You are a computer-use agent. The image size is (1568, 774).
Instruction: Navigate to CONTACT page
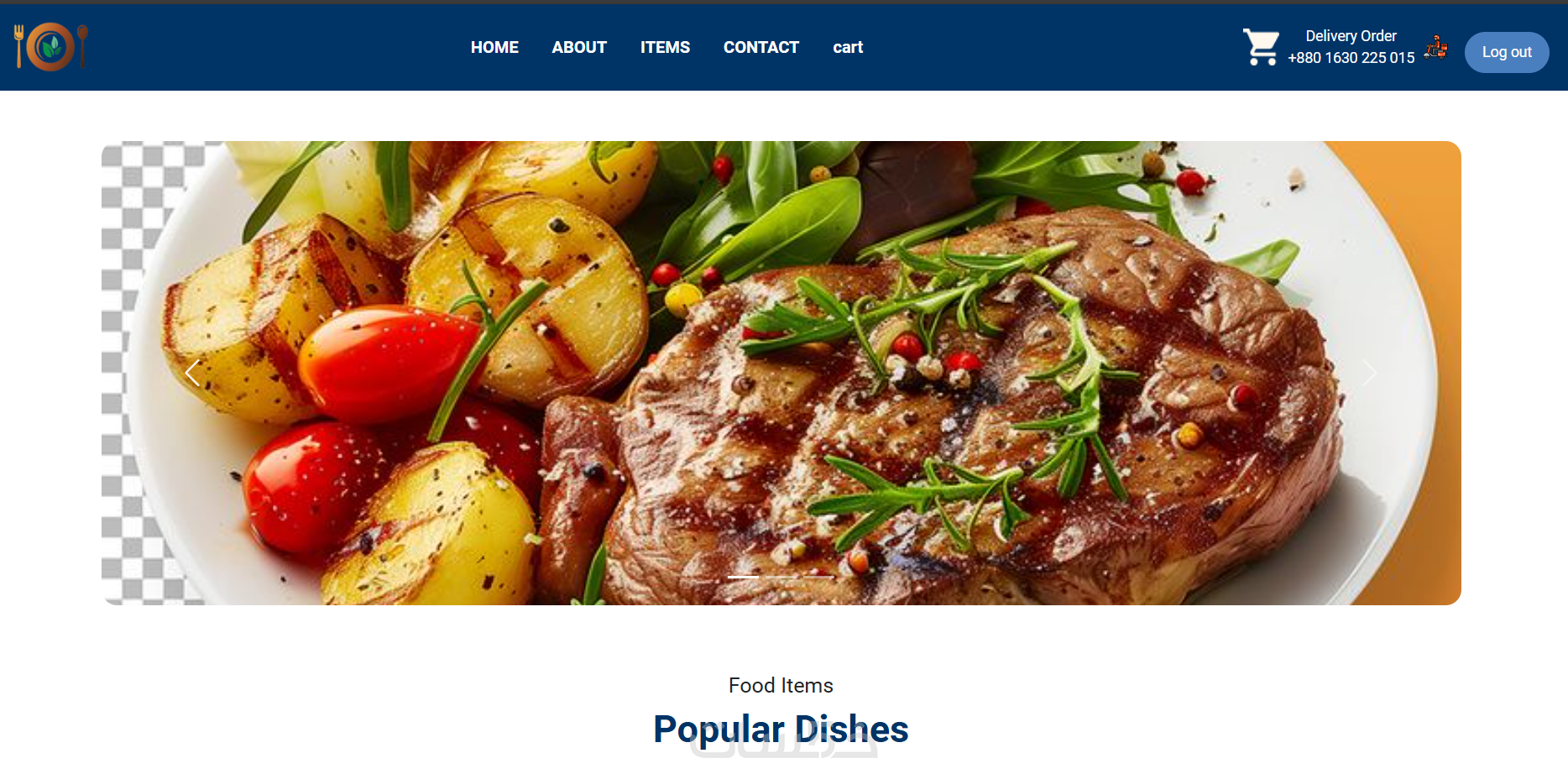(x=761, y=48)
